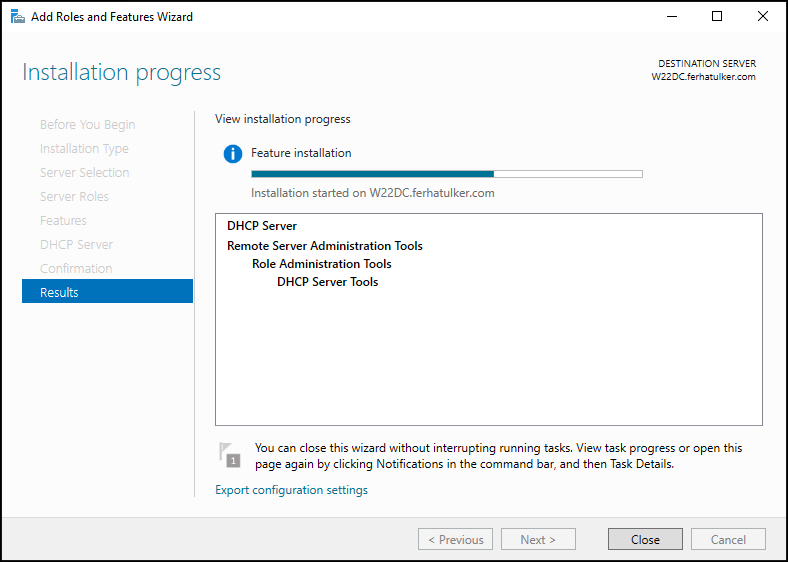
Task: Select Role Administration Tools entry
Action: coord(322,264)
